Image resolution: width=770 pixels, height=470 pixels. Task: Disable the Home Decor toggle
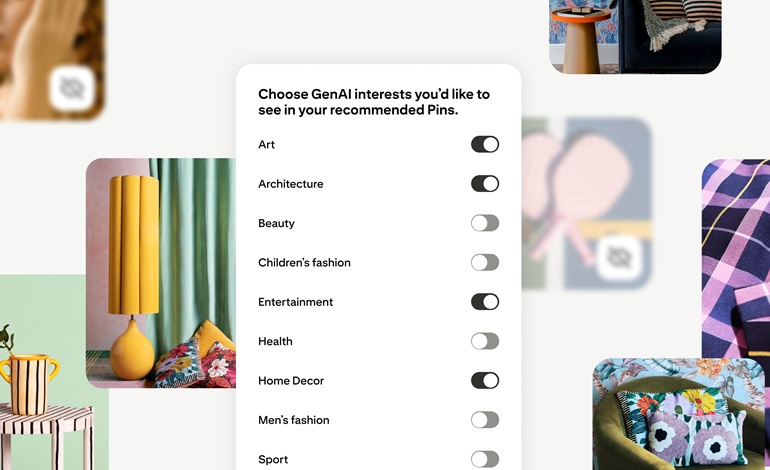coord(485,380)
